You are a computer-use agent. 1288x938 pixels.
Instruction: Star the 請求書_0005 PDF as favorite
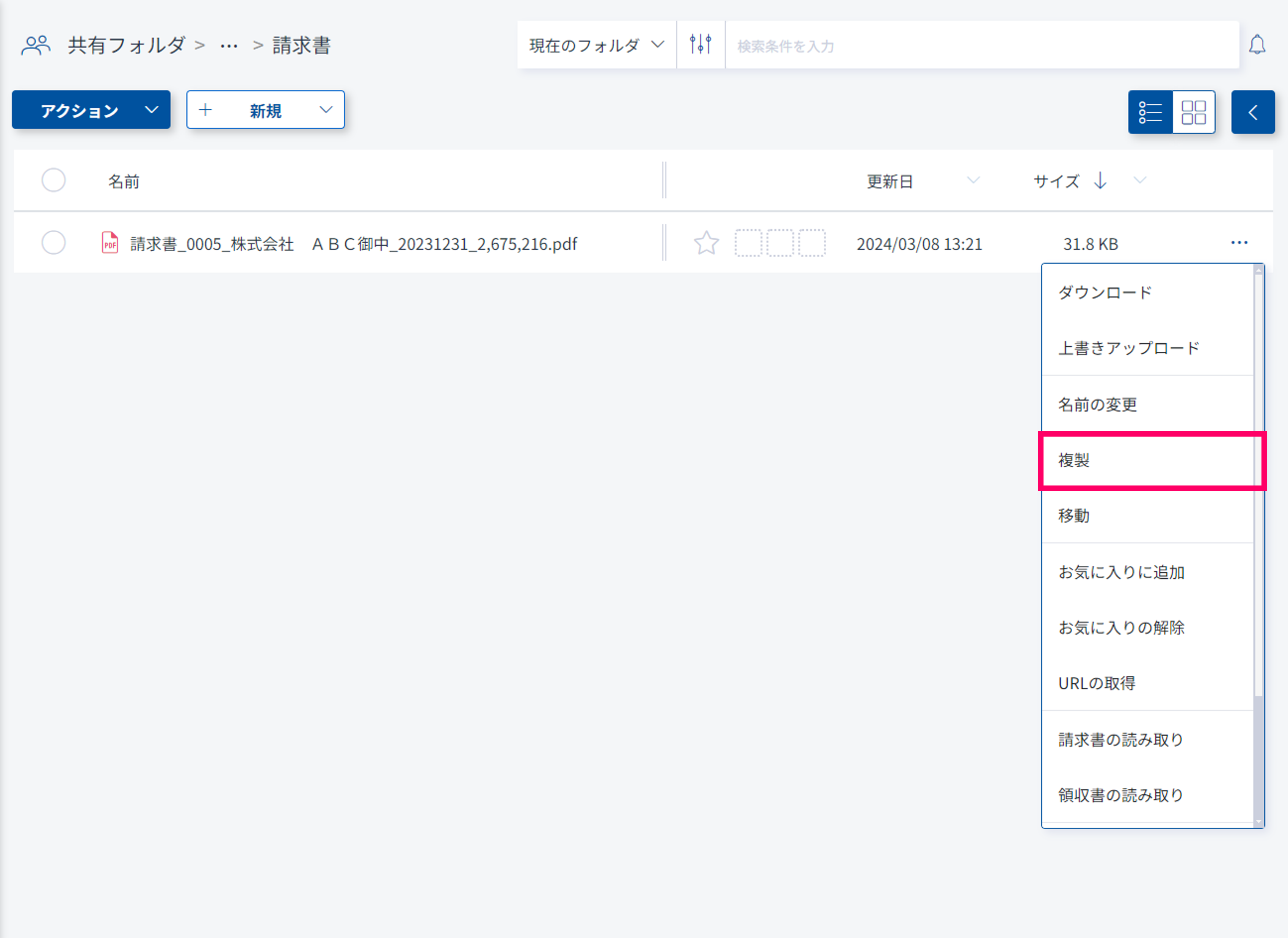click(706, 243)
